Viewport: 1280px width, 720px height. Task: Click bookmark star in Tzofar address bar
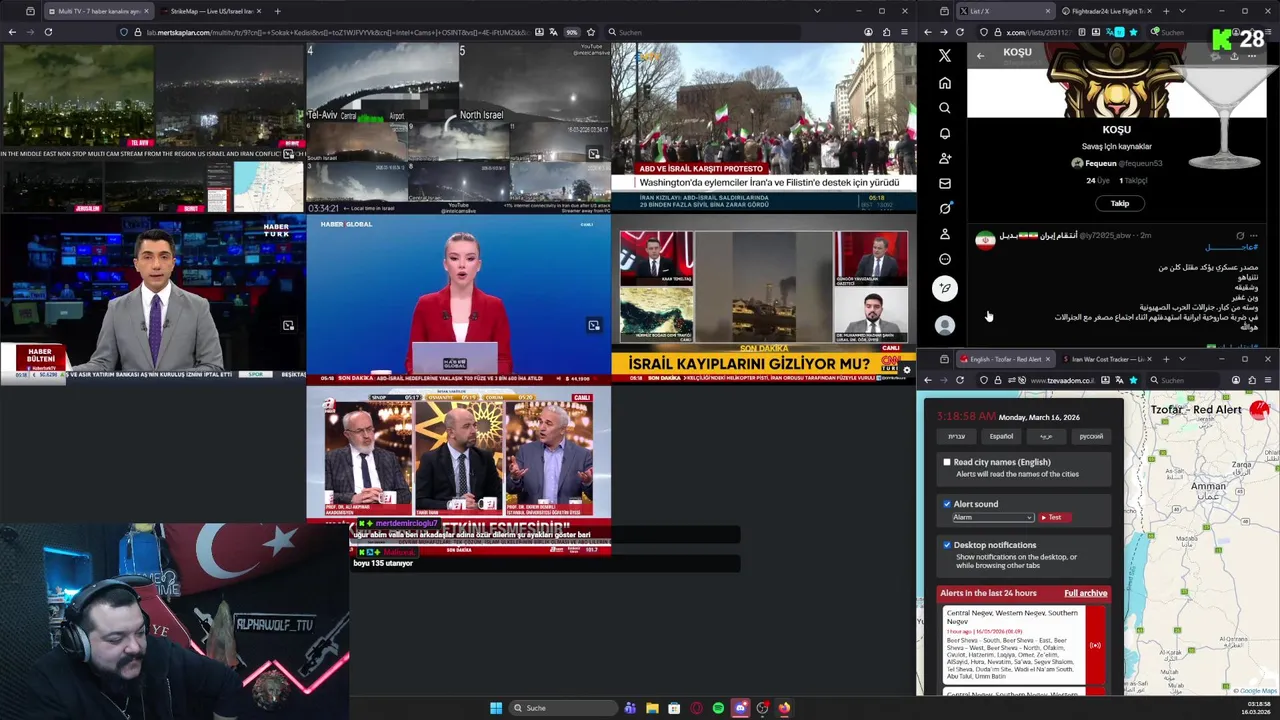click(1133, 380)
